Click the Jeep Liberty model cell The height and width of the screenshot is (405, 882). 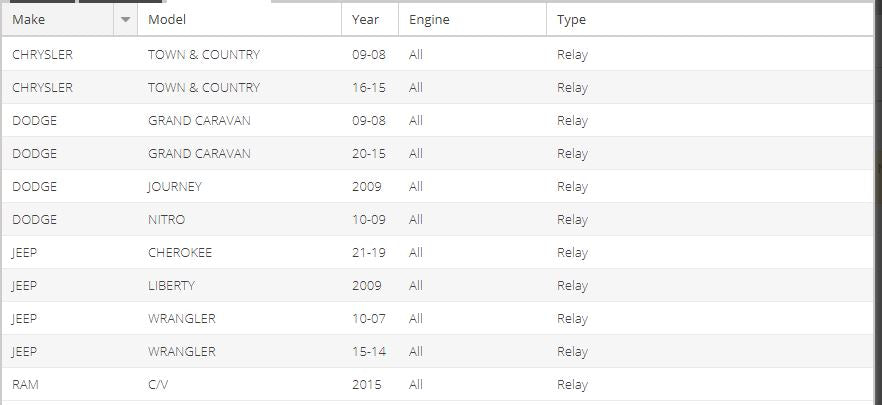pos(171,286)
